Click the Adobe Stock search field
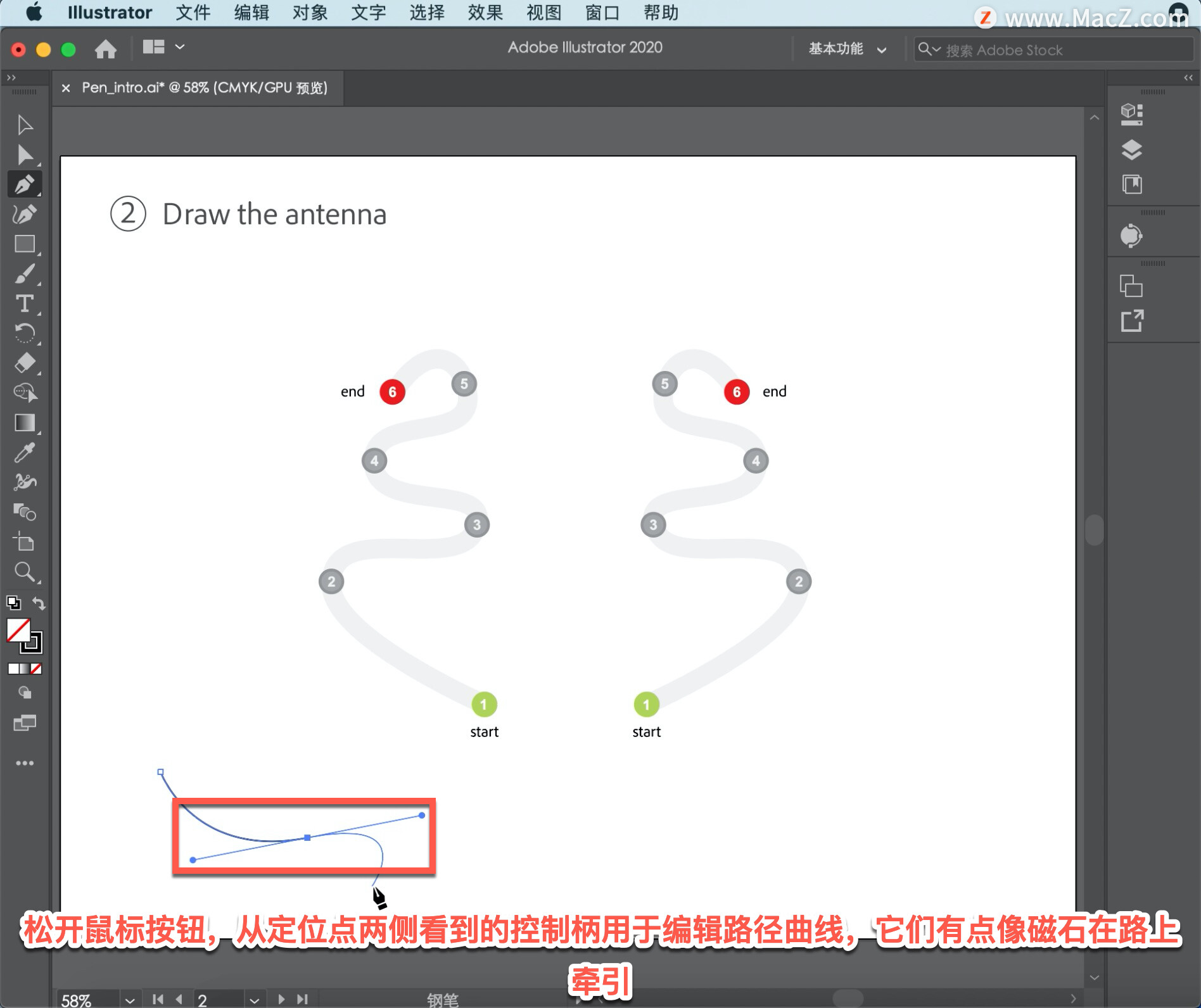Viewport: 1201px width, 1008px height. [x=1053, y=49]
